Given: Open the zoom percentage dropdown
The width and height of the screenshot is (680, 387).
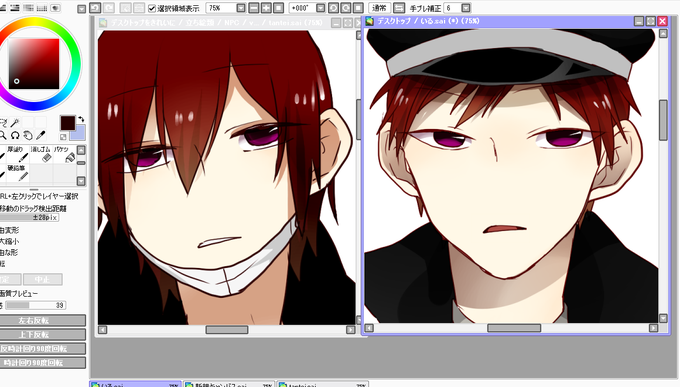Looking at the screenshot, I should click(x=241, y=8).
